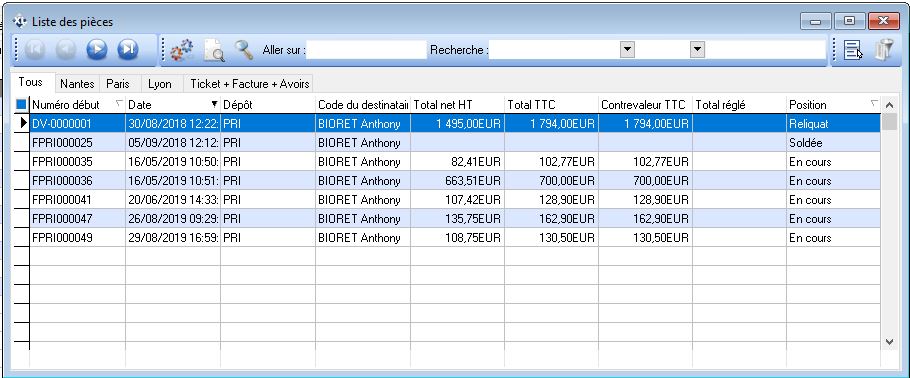The height and width of the screenshot is (378, 910).
Task: Switch to the Paris tab
Action: click(118, 84)
